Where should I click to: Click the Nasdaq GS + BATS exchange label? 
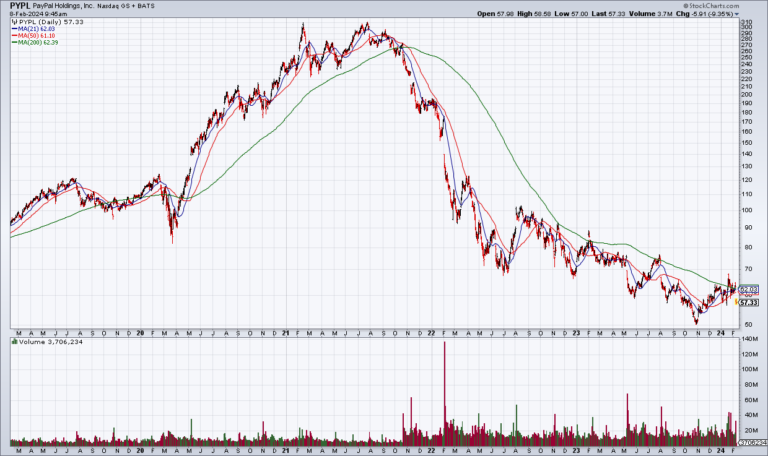point(126,6)
